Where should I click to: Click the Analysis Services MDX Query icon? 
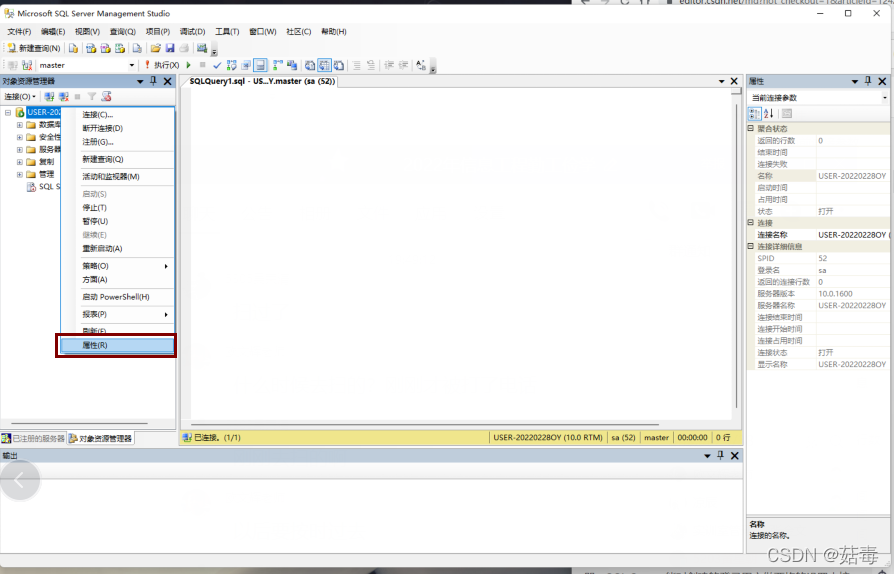pos(91,48)
